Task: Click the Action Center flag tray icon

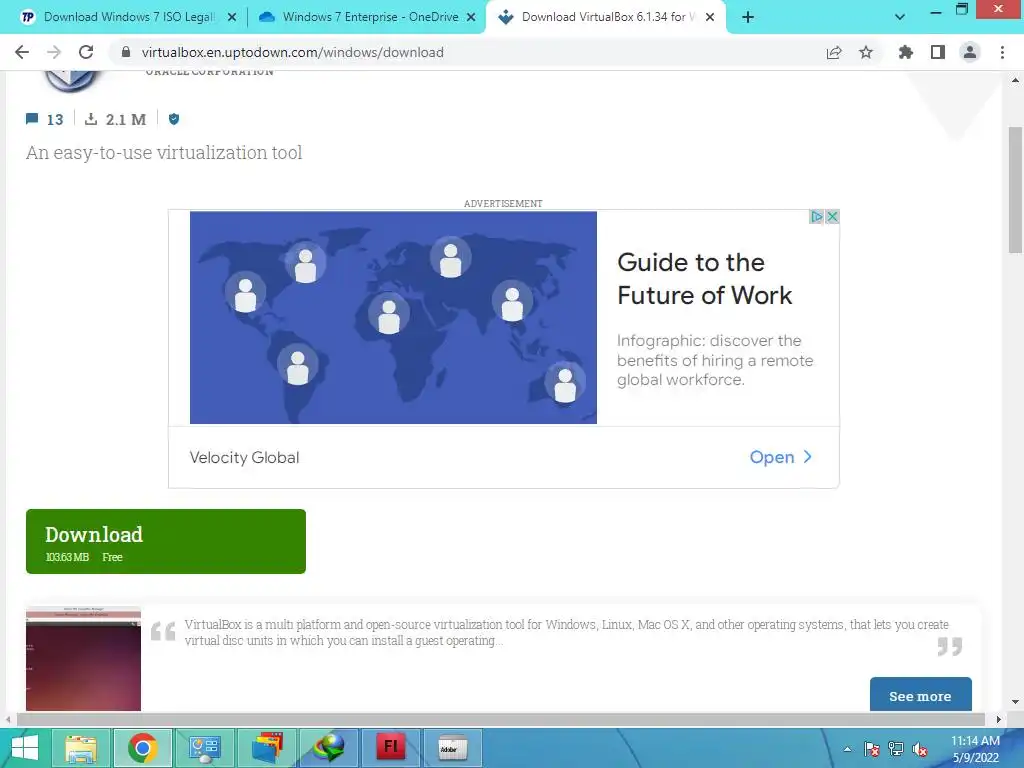Action: click(x=872, y=749)
